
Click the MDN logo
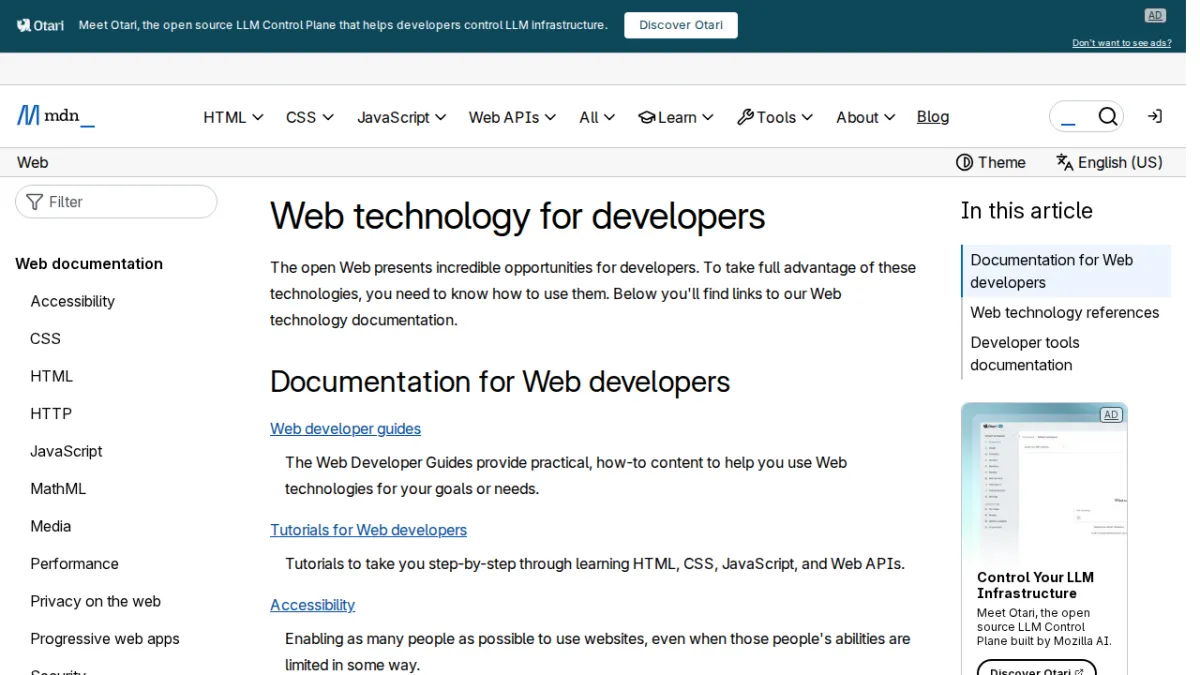pos(56,116)
